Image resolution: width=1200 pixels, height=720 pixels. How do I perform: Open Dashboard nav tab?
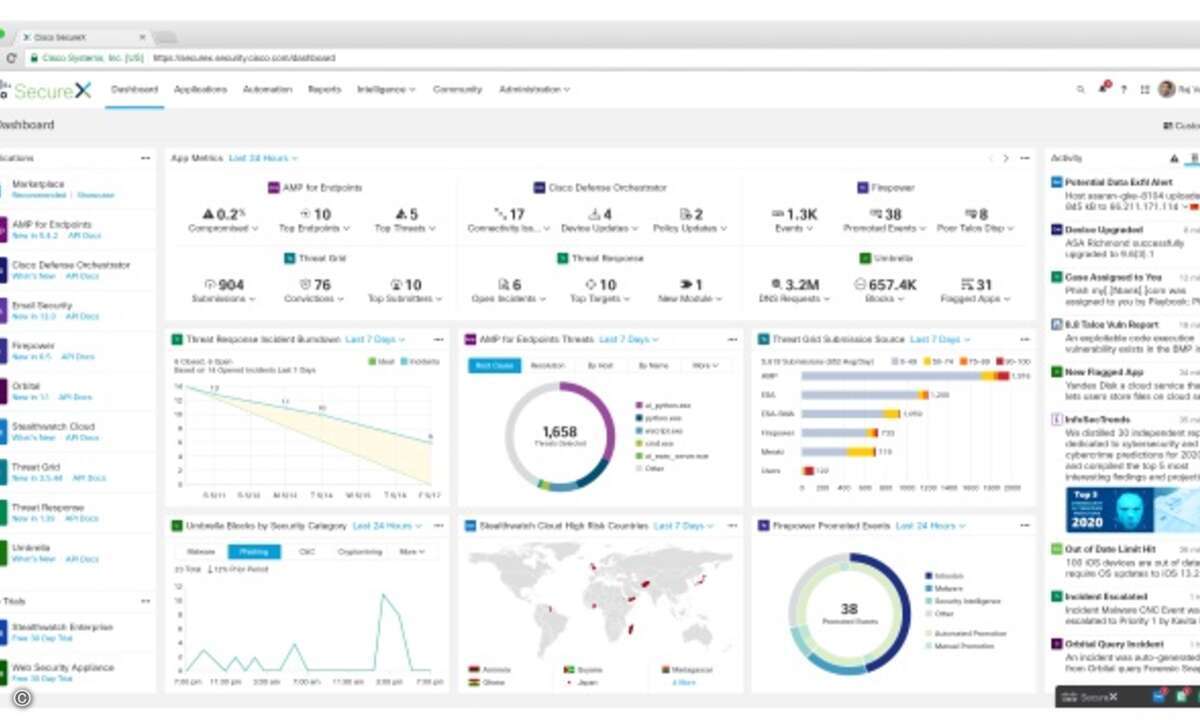pos(134,89)
